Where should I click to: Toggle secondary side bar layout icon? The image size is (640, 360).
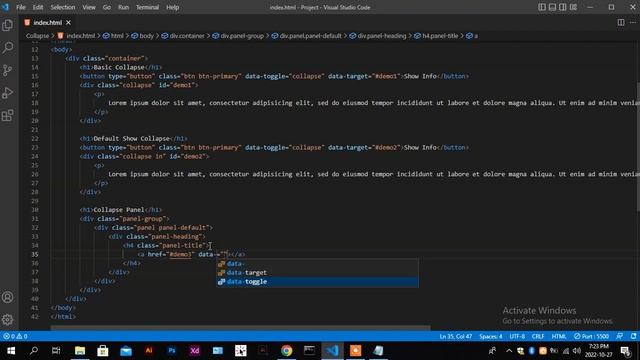click(x=562, y=7)
